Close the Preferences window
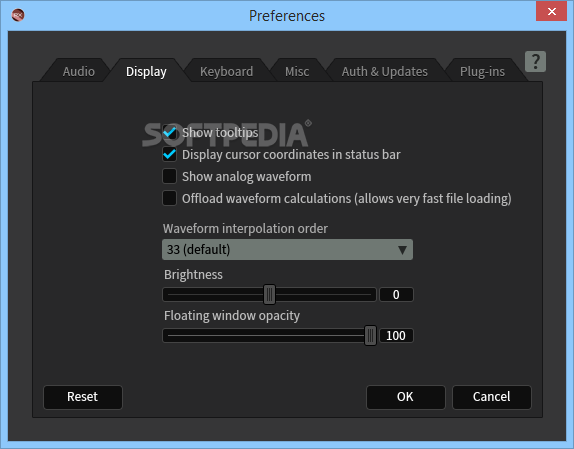Screen dimensions: 574x449 [551, 11]
